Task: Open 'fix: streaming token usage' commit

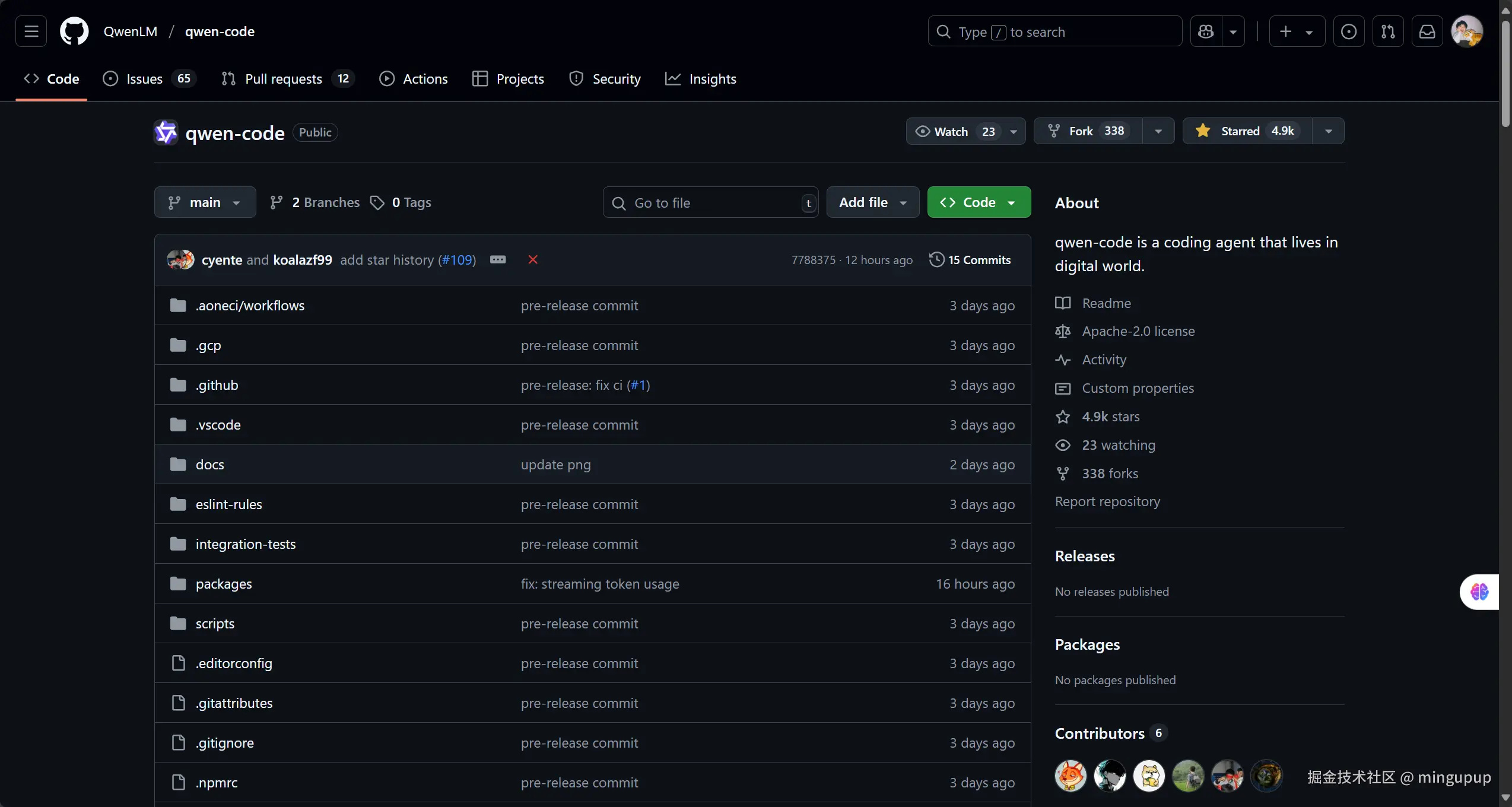Action: tap(600, 584)
